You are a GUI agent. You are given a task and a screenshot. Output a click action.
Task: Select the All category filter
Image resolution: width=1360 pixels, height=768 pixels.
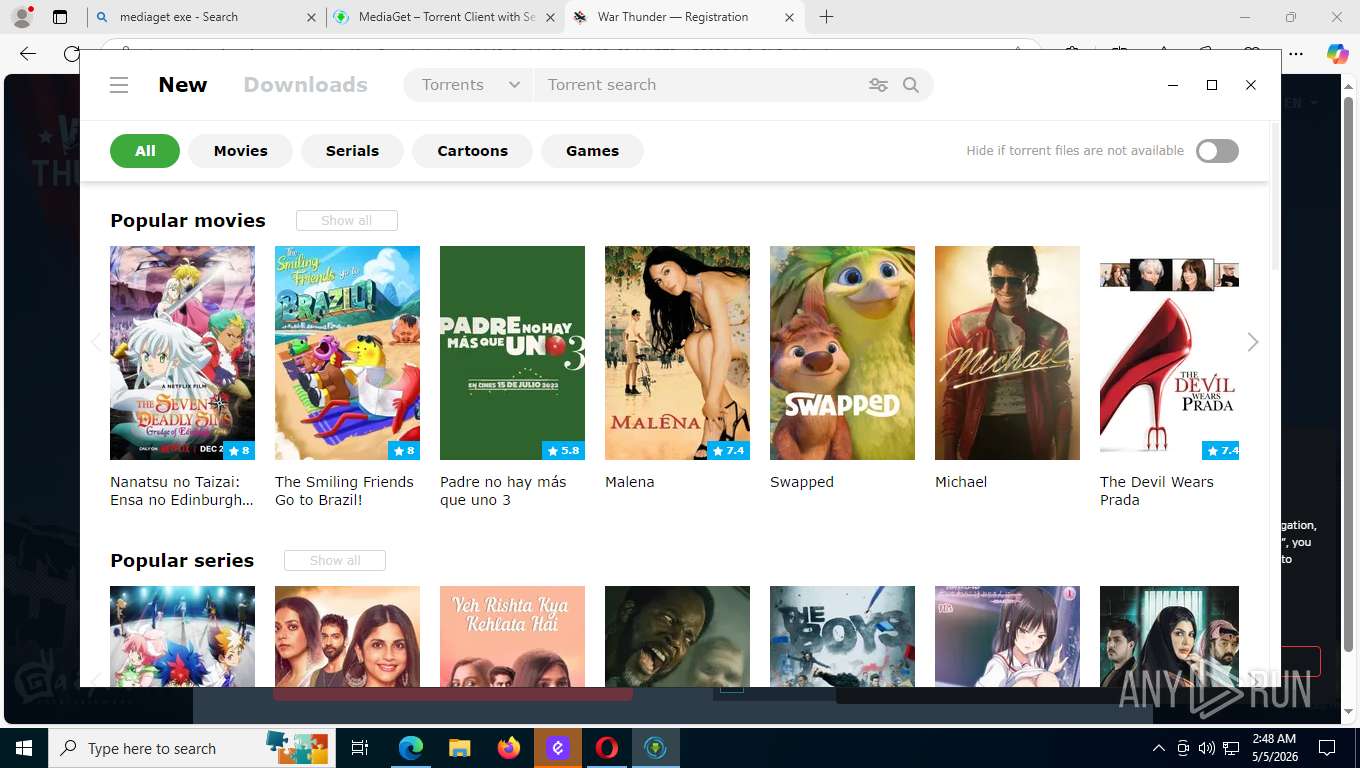[145, 151]
